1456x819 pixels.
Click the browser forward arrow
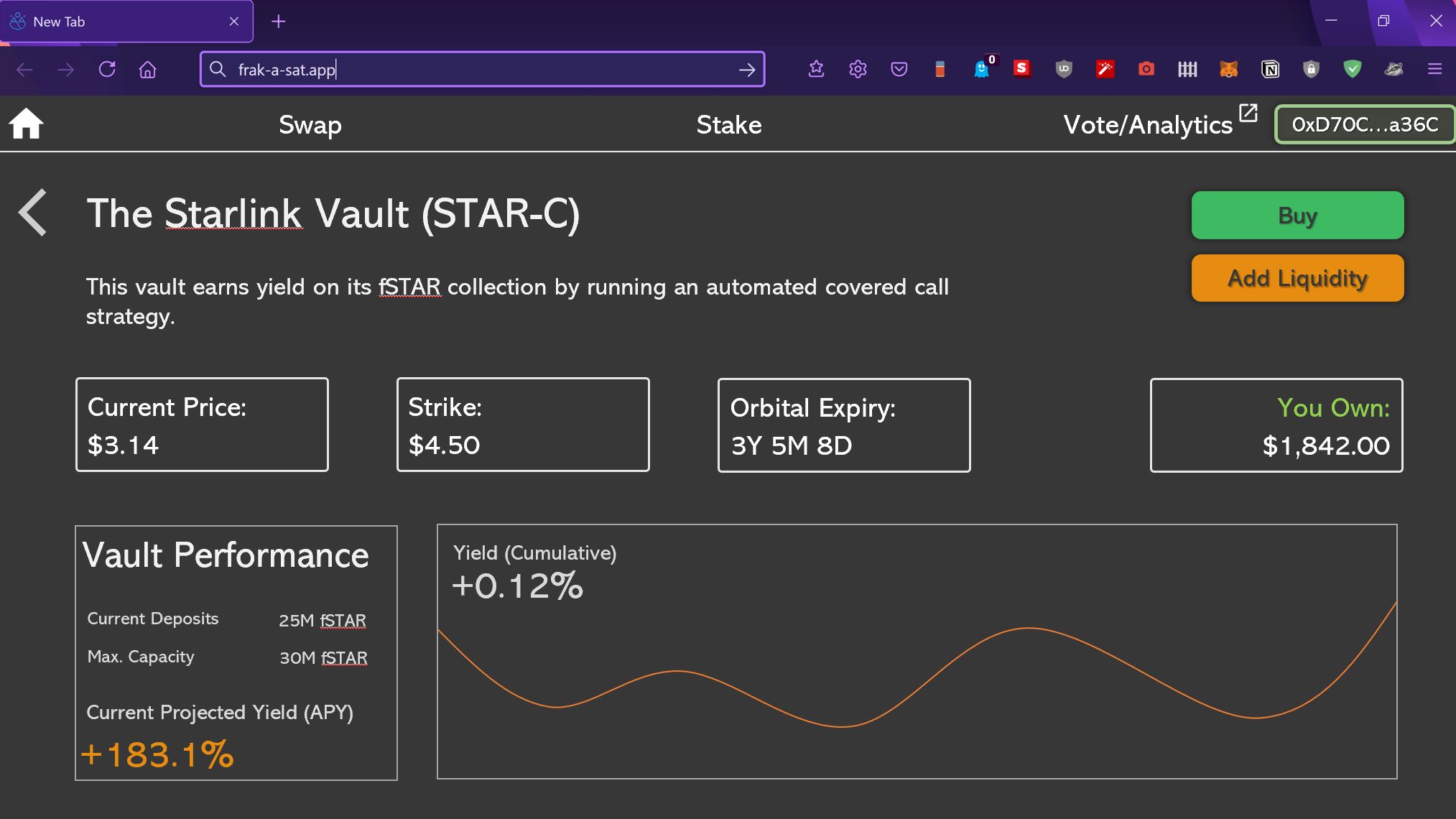pyautogui.click(x=65, y=70)
